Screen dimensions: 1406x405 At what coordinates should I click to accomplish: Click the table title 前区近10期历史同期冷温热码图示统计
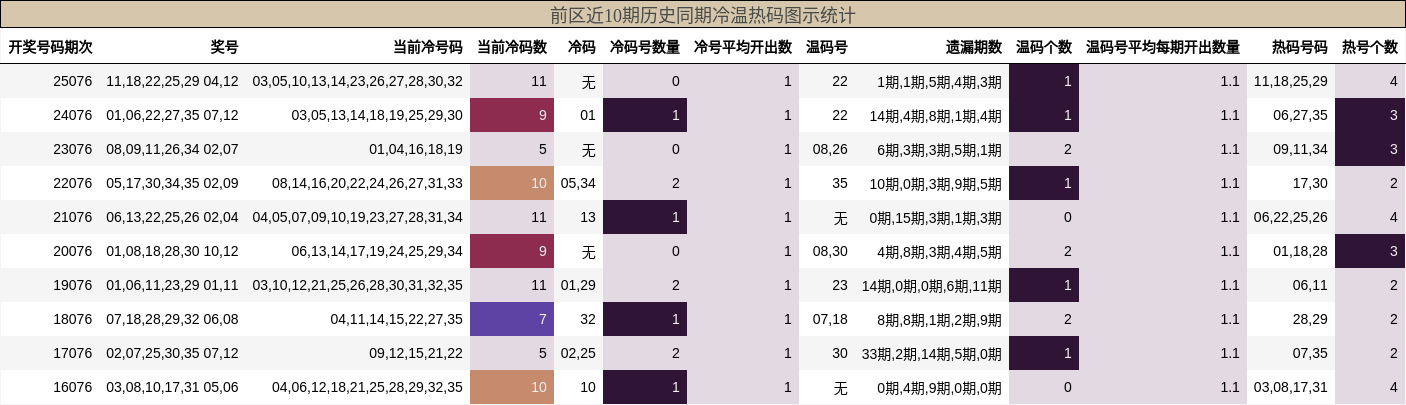pyautogui.click(x=703, y=15)
